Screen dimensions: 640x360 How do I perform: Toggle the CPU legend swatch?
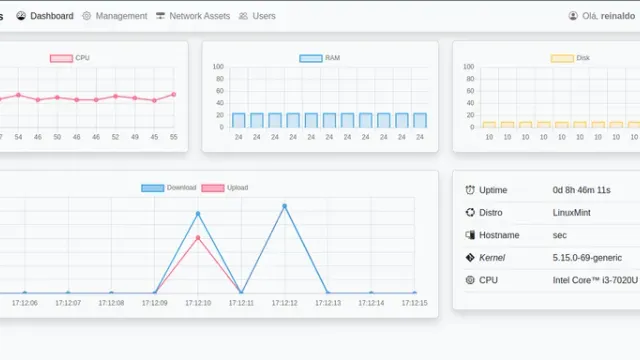coord(61,58)
